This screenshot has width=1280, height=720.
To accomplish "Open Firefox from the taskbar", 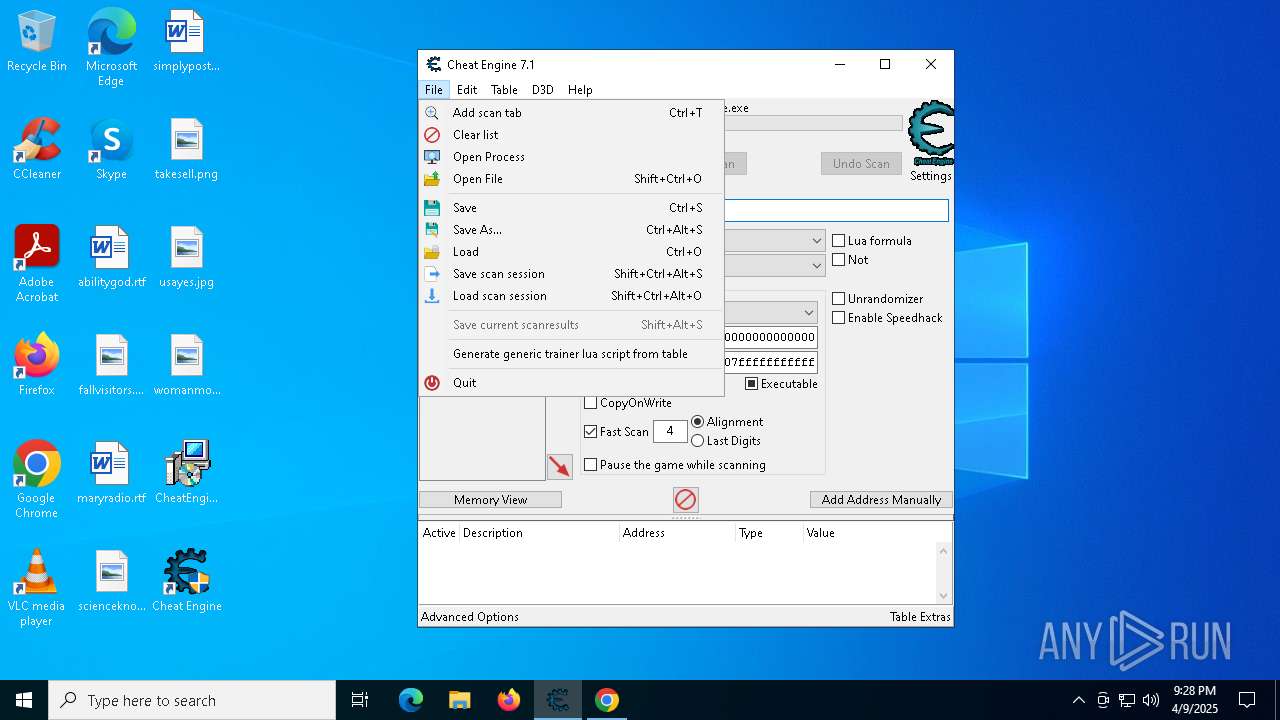I will pos(509,700).
